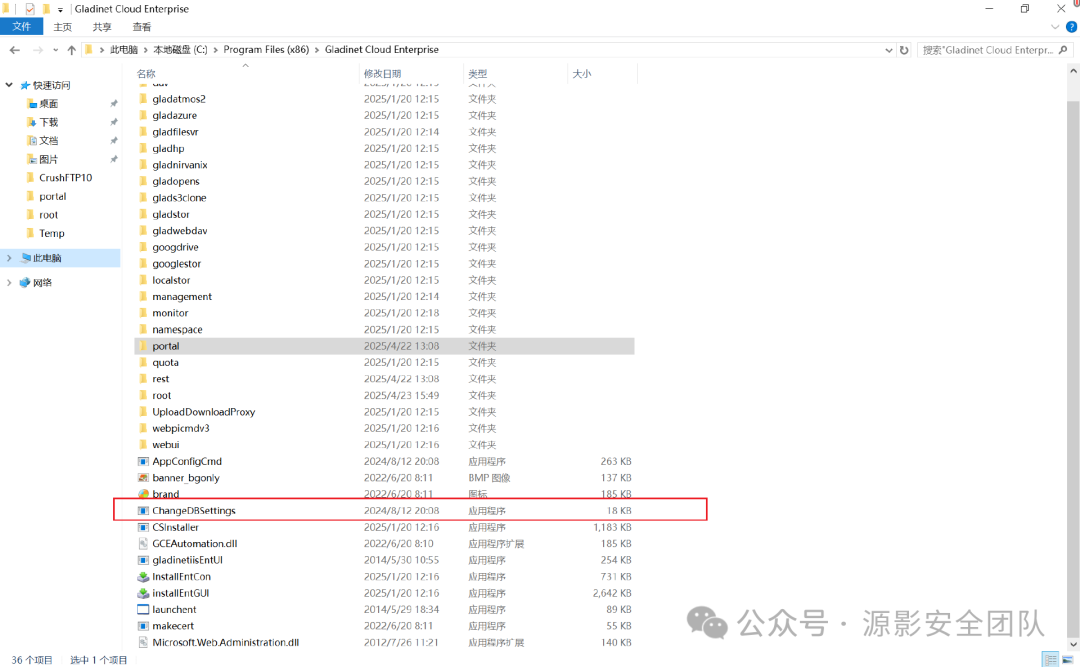The width and height of the screenshot is (1080, 667).
Task: Select the rest folder name
Action: [160, 379]
